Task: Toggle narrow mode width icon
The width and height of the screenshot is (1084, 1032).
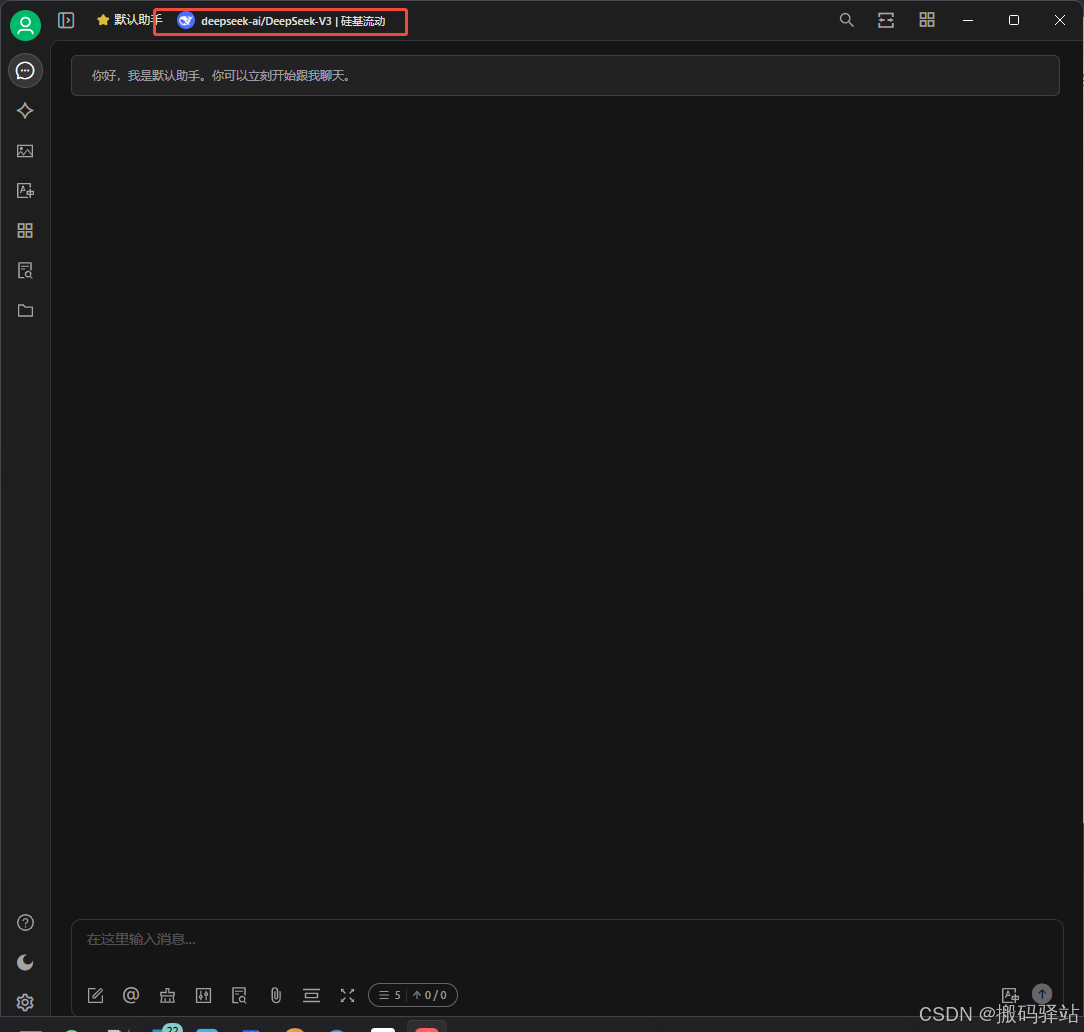Action: pos(886,20)
